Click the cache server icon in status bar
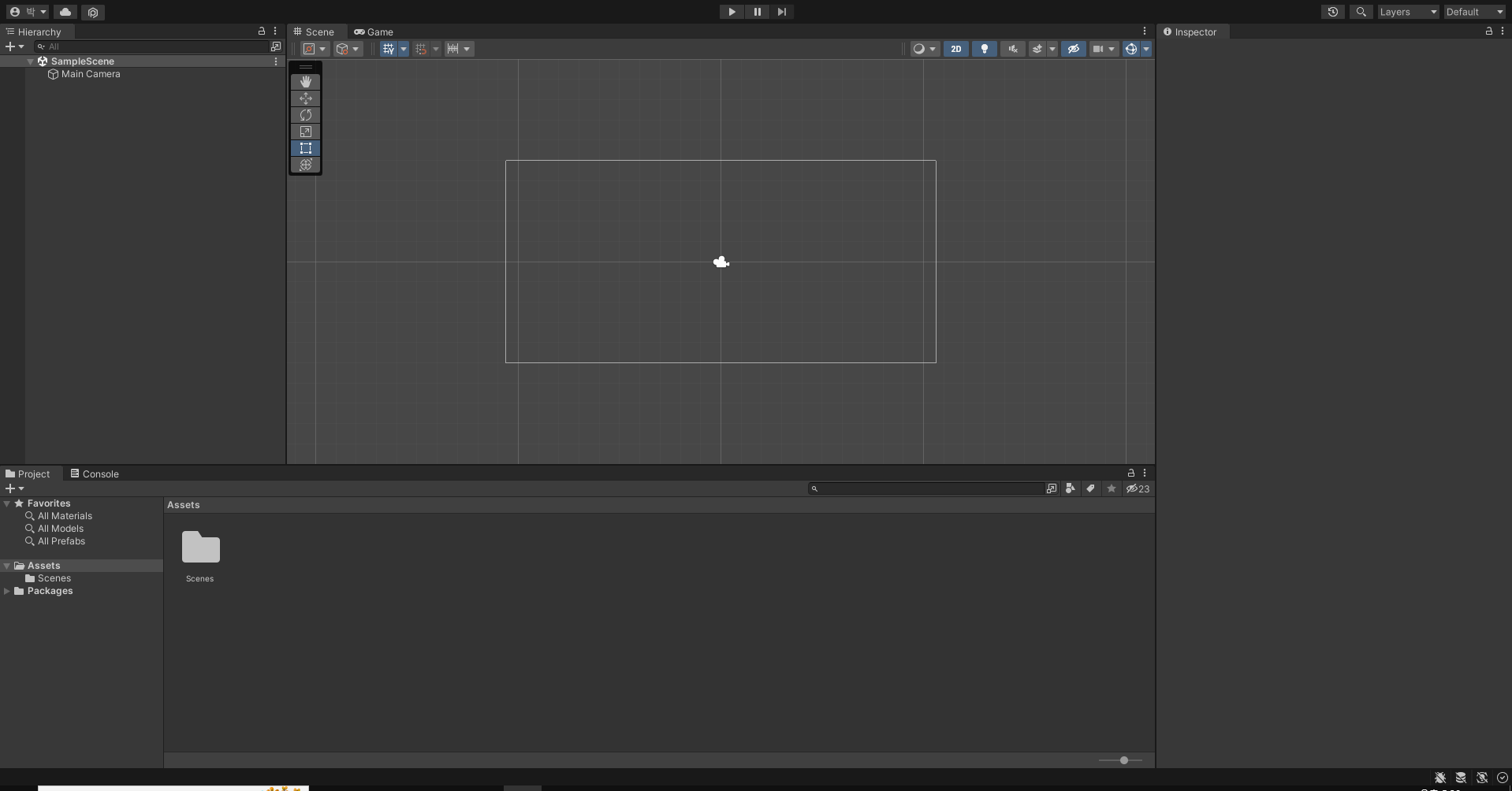Viewport: 1512px width, 791px height. pyautogui.click(x=1461, y=778)
